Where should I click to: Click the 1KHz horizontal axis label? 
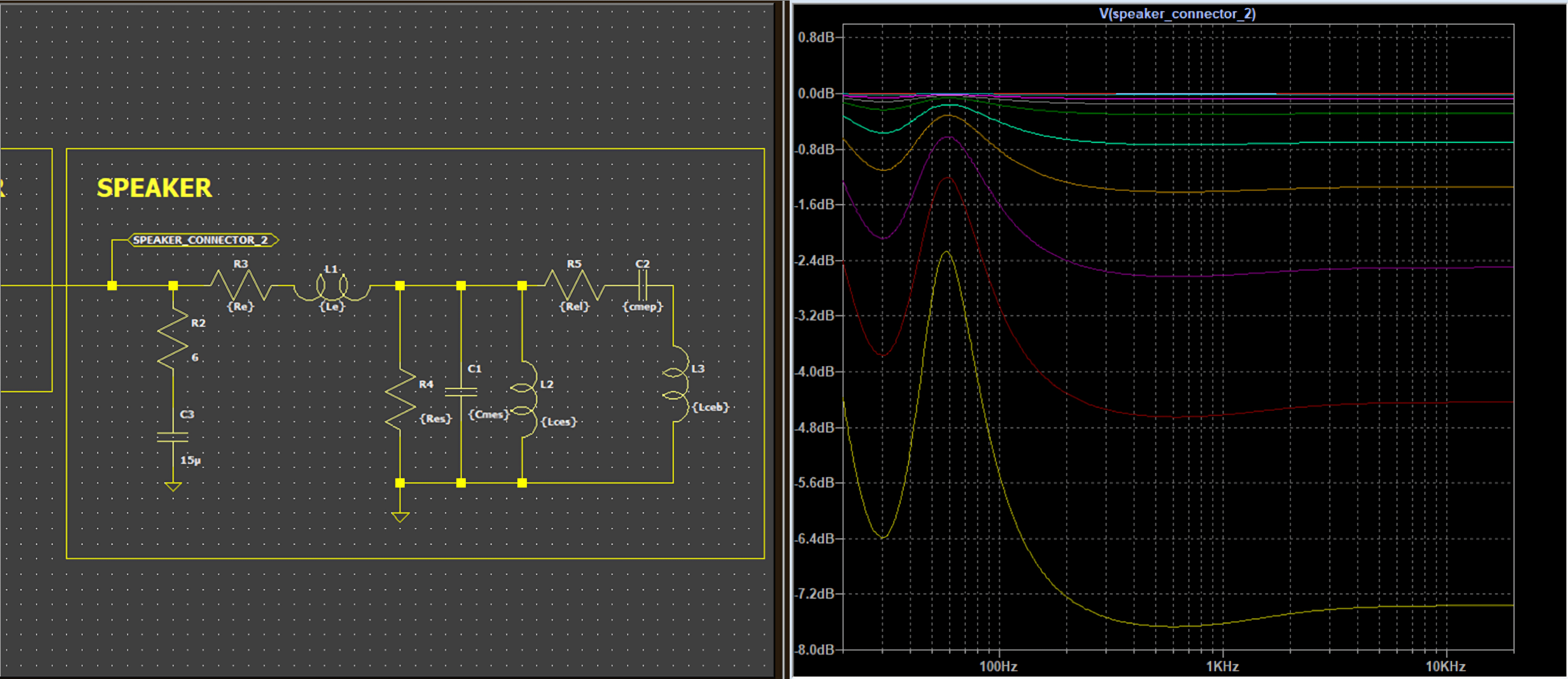click(x=1222, y=666)
